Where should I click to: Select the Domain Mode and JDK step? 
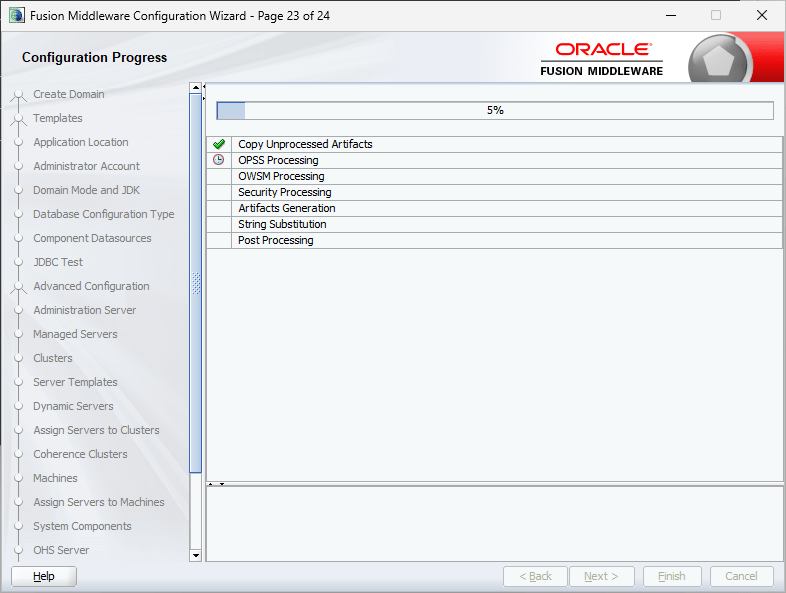pos(86,190)
